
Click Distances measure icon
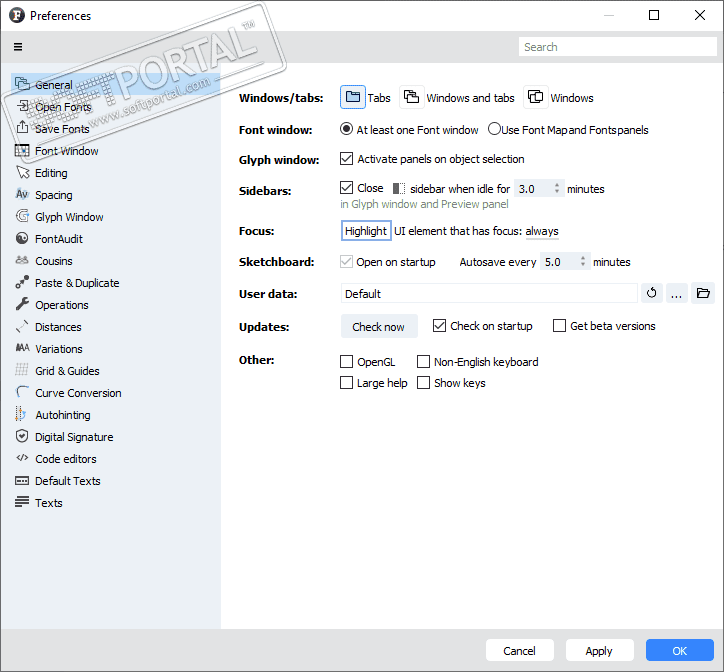coord(22,327)
